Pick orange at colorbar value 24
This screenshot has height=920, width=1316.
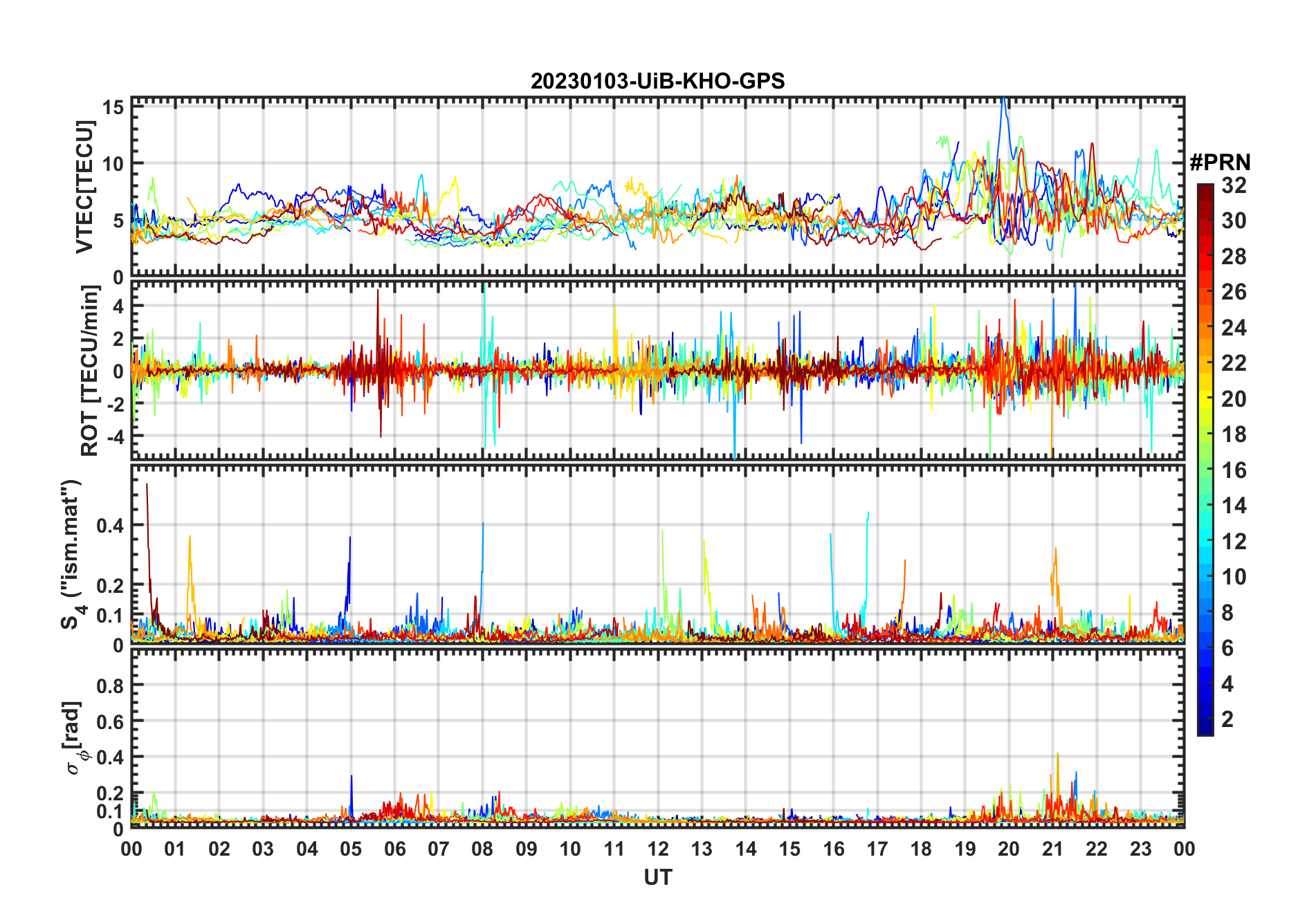(1205, 328)
